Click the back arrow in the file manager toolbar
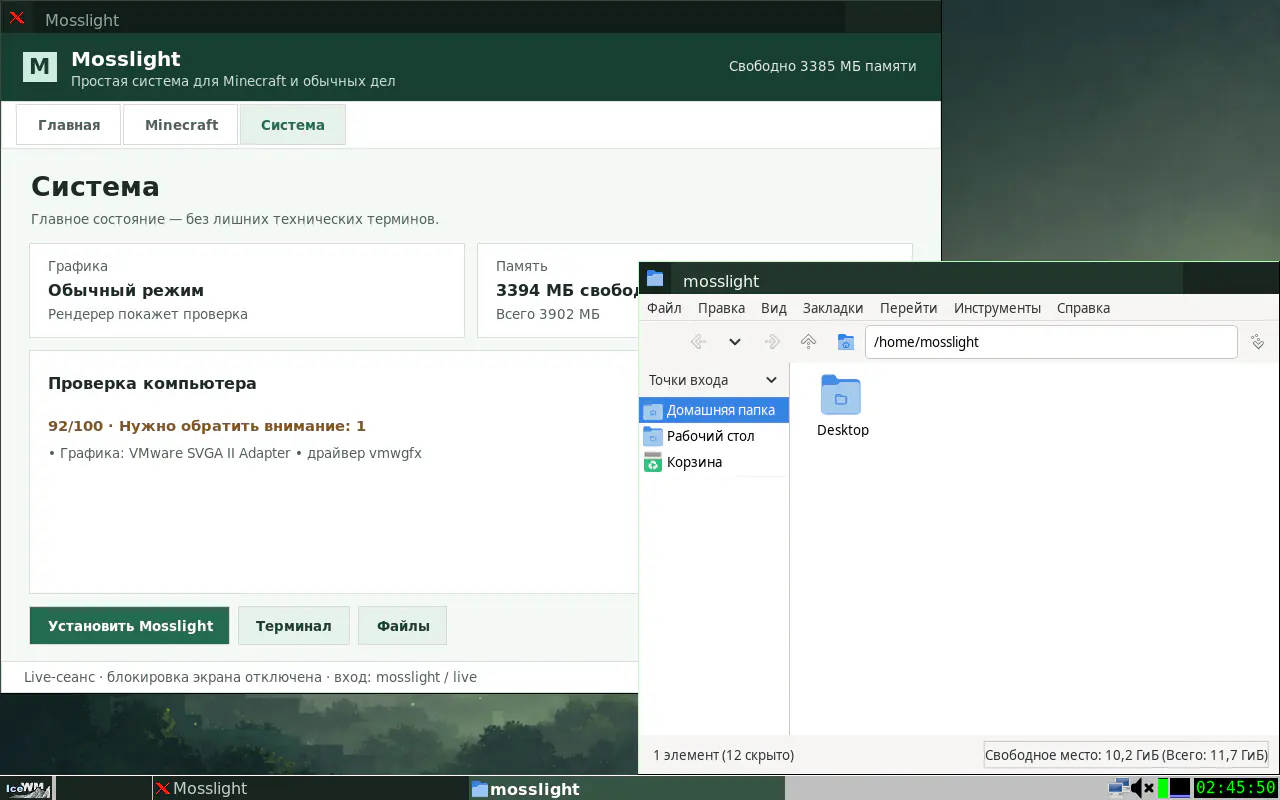 tap(698, 342)
